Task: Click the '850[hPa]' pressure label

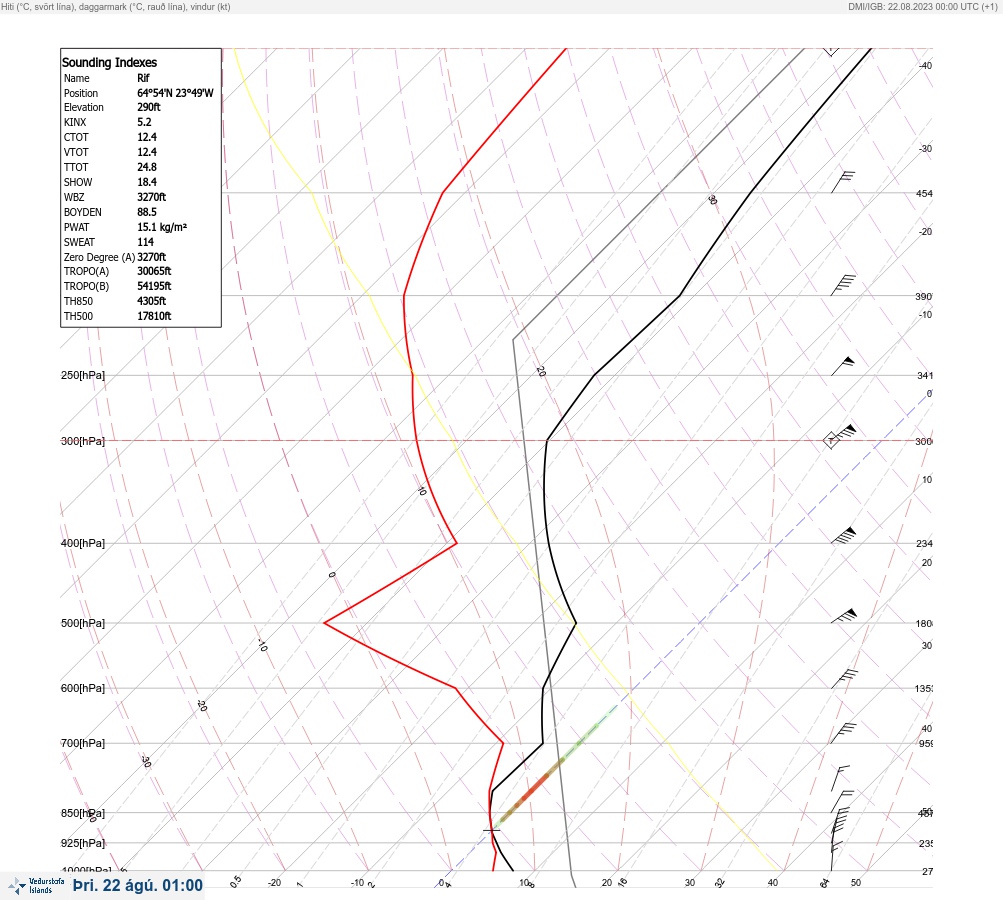Action: (83, 814)
